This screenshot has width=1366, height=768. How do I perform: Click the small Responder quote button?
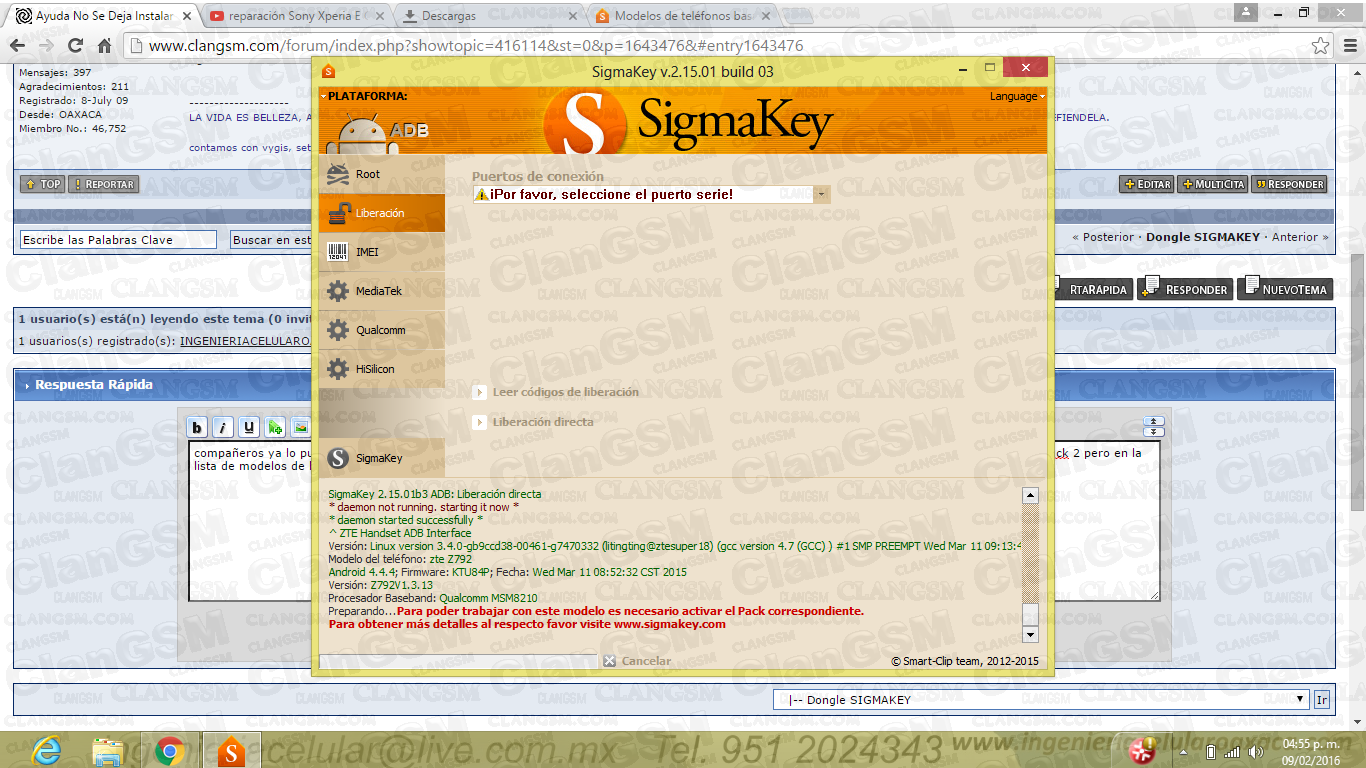tap(1289, 184)
